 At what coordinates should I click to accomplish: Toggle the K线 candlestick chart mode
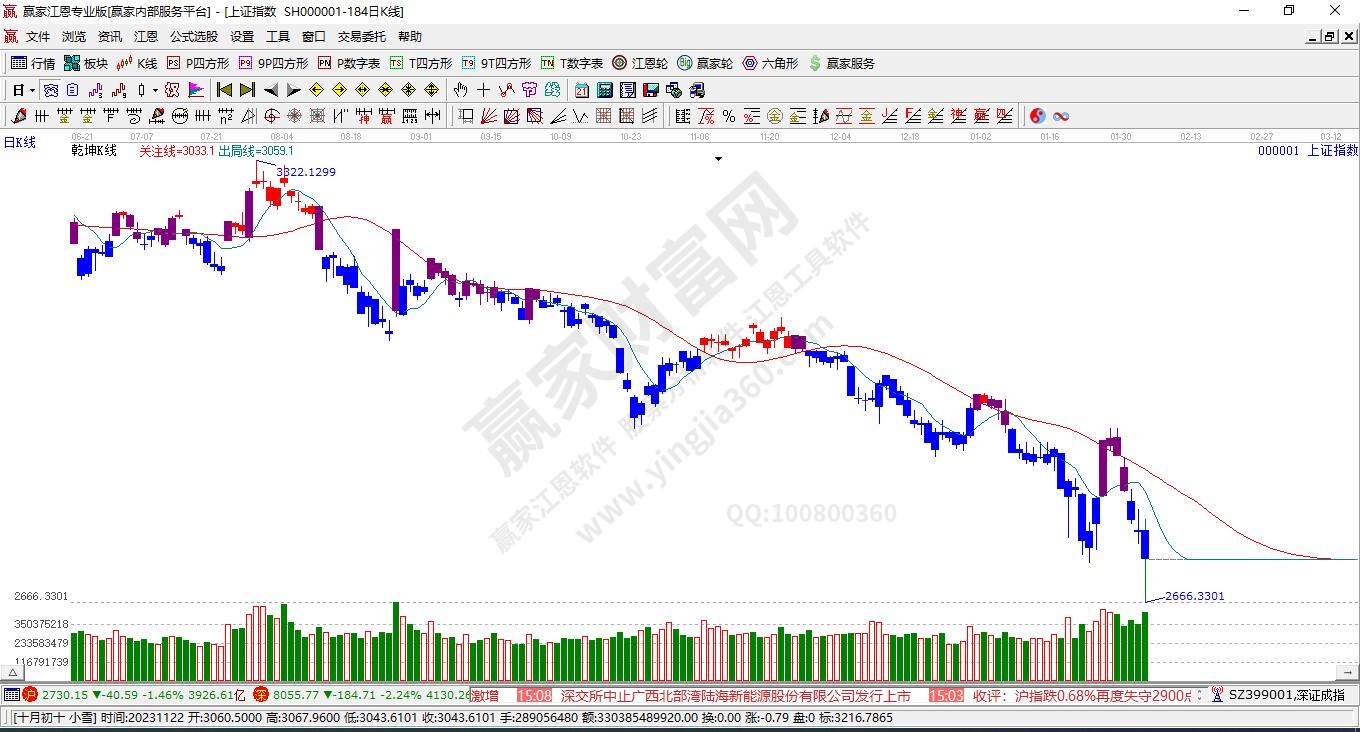coord(137,63)
